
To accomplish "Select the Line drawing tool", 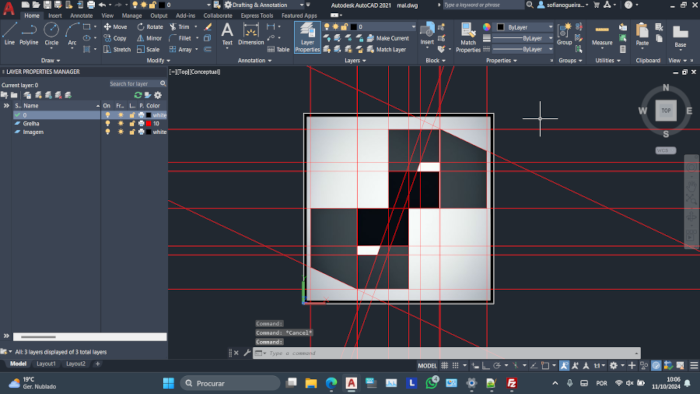I will click(9, 33).
